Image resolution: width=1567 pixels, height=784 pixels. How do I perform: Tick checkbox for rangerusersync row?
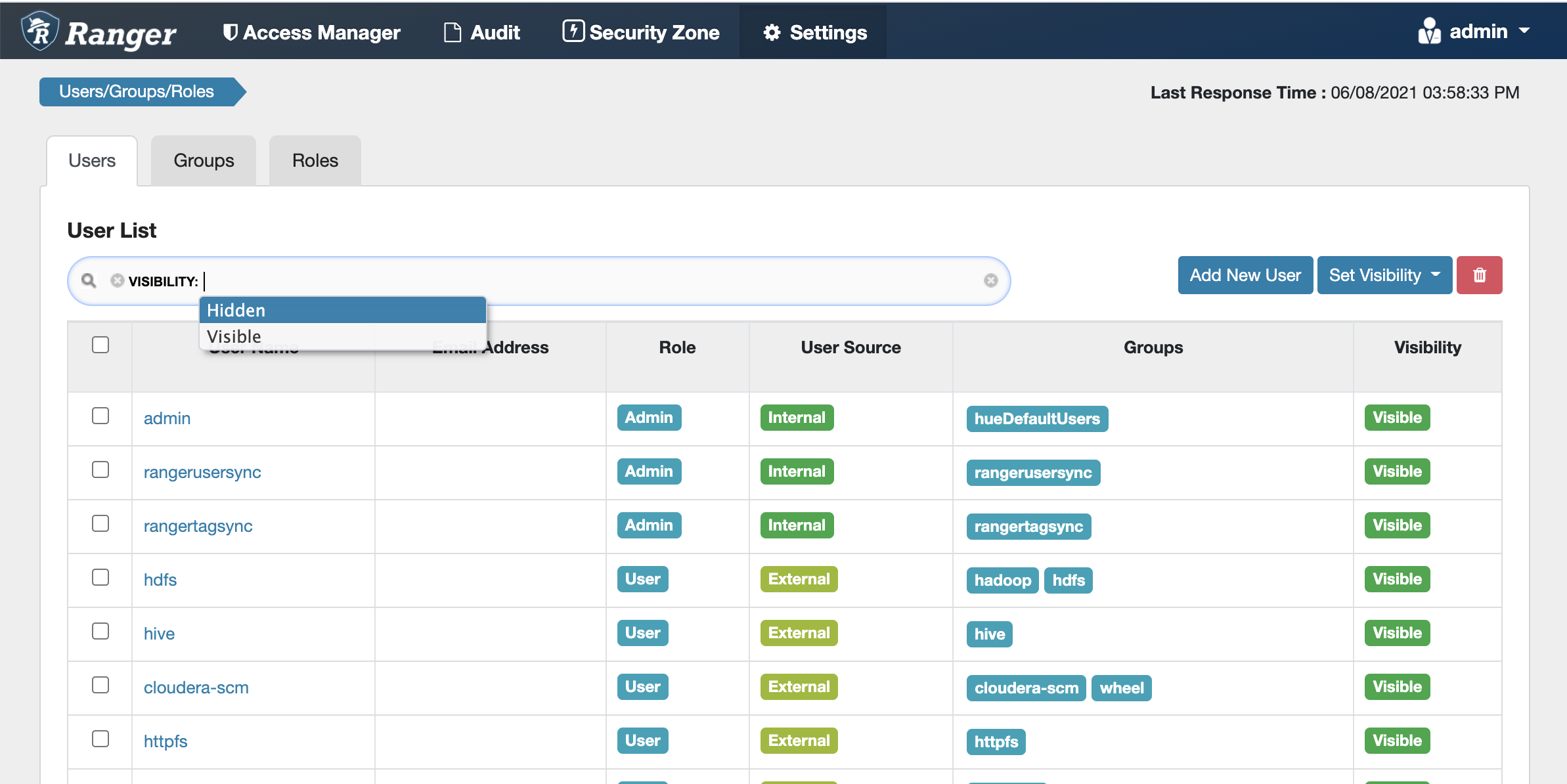click(100, 470)
